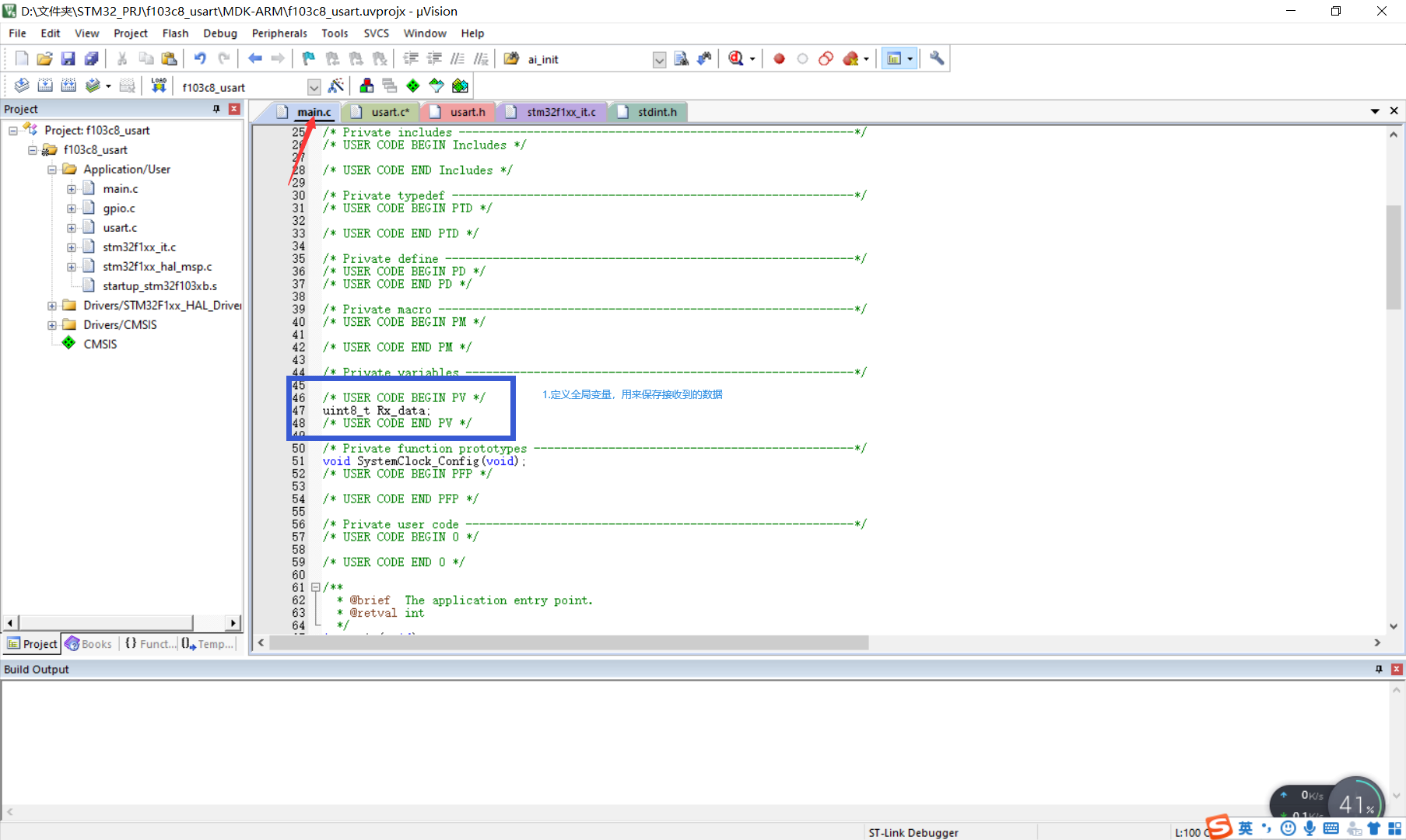Screen dimensions: 1406x840
Task: Download to flash with LOAD icon
Action: pyautogui.click(x=159, y=86)
